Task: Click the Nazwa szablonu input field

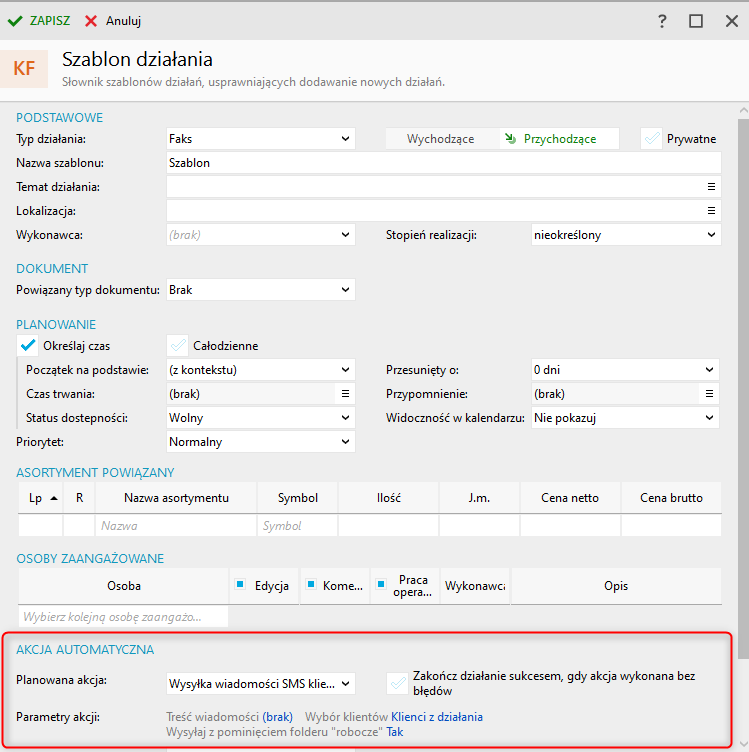Action: tap(443, 163)
